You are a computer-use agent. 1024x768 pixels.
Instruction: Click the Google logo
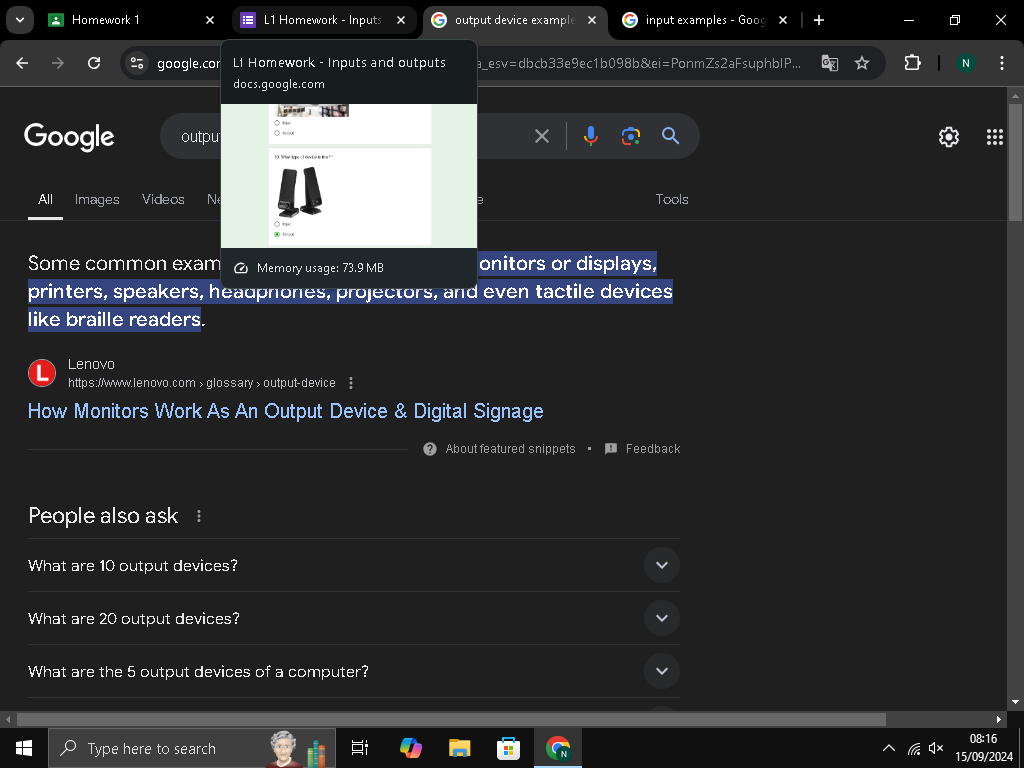click(69, 136)
